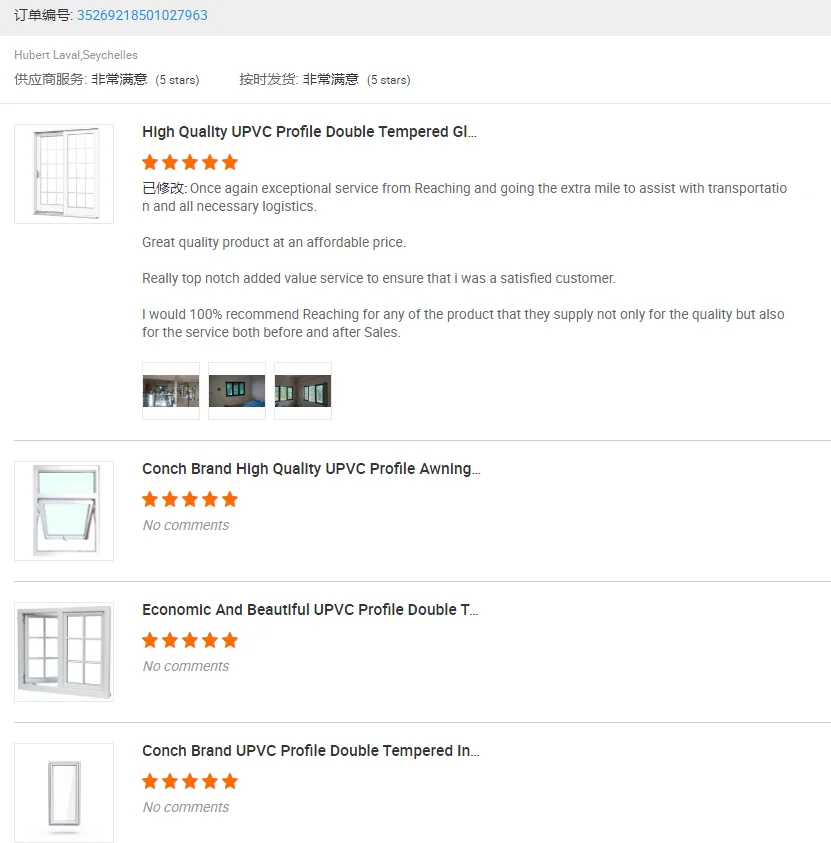This screenshot has width=831, height=843.
Task: Open the Economic And Beautiful UPVC Profile title
Action: 310,610
